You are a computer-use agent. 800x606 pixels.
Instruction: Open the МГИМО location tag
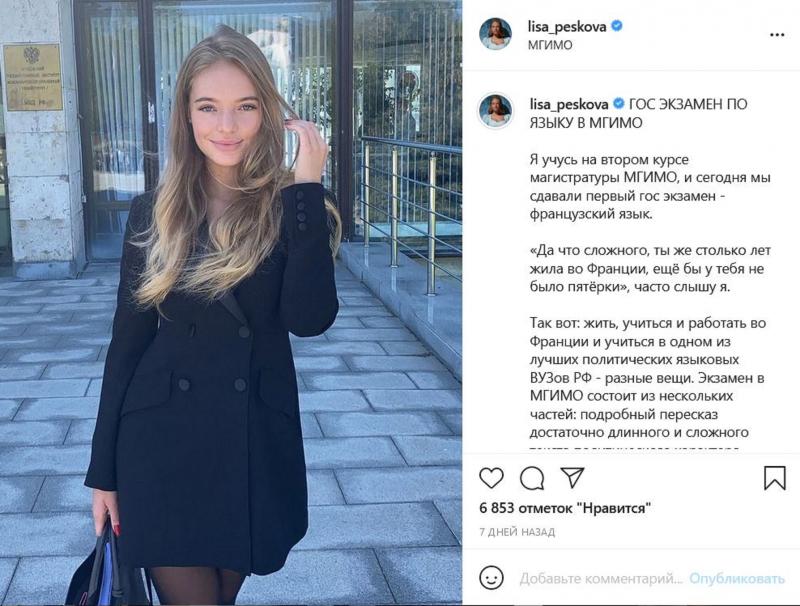(x=550, y=45)
